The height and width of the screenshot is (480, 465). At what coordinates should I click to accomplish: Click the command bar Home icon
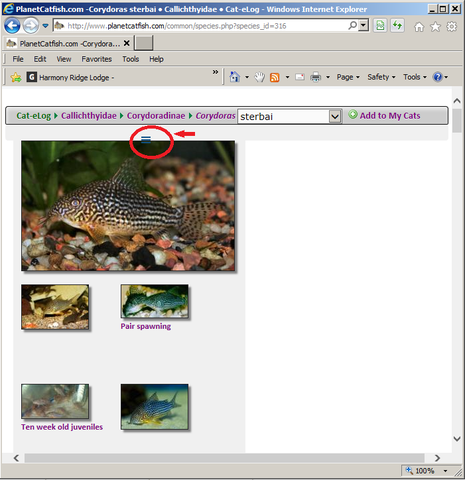pos(235,77)
